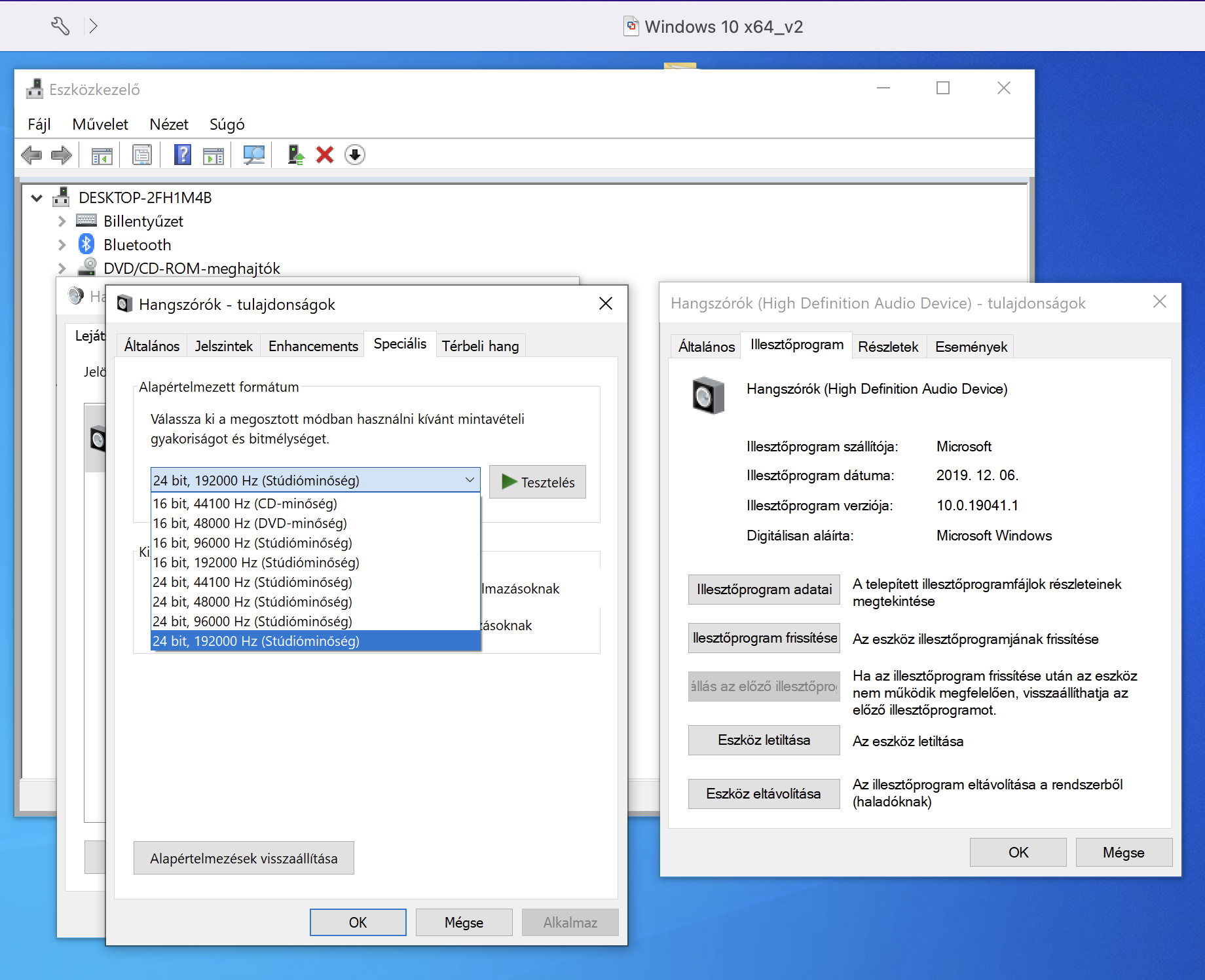Click Alapértelmezések visszaállítása button
Image resolution: width=1205 pixels, height=980 pixels.
(244, 858)
